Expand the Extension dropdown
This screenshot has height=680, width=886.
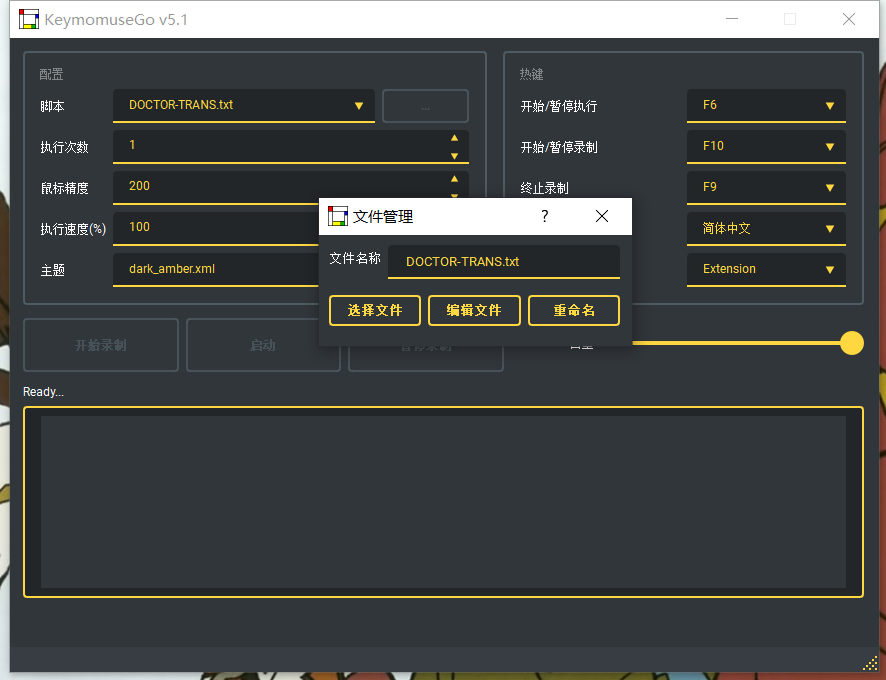pos(766,269)
